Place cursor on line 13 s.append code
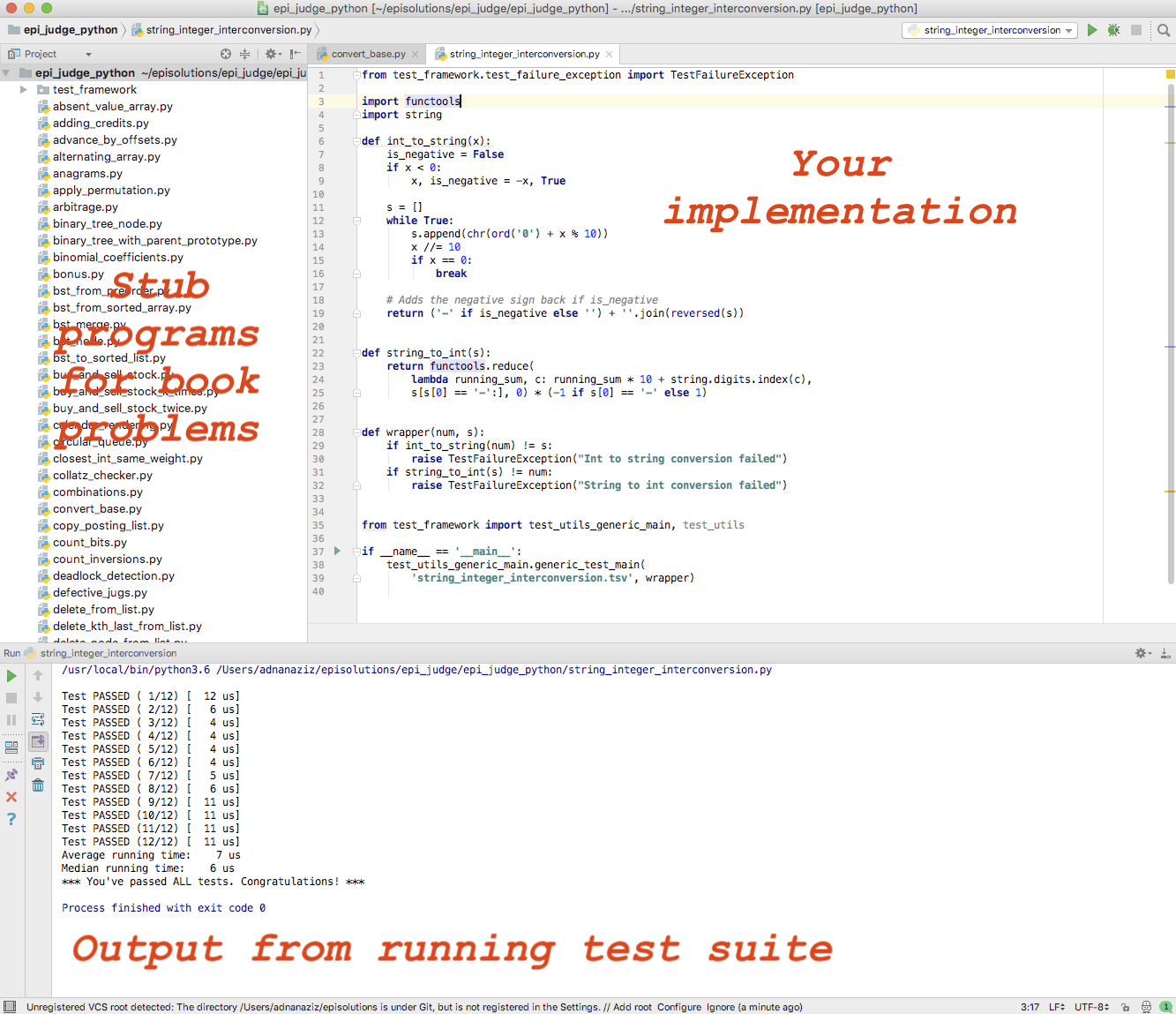 (x=509, y=234)
